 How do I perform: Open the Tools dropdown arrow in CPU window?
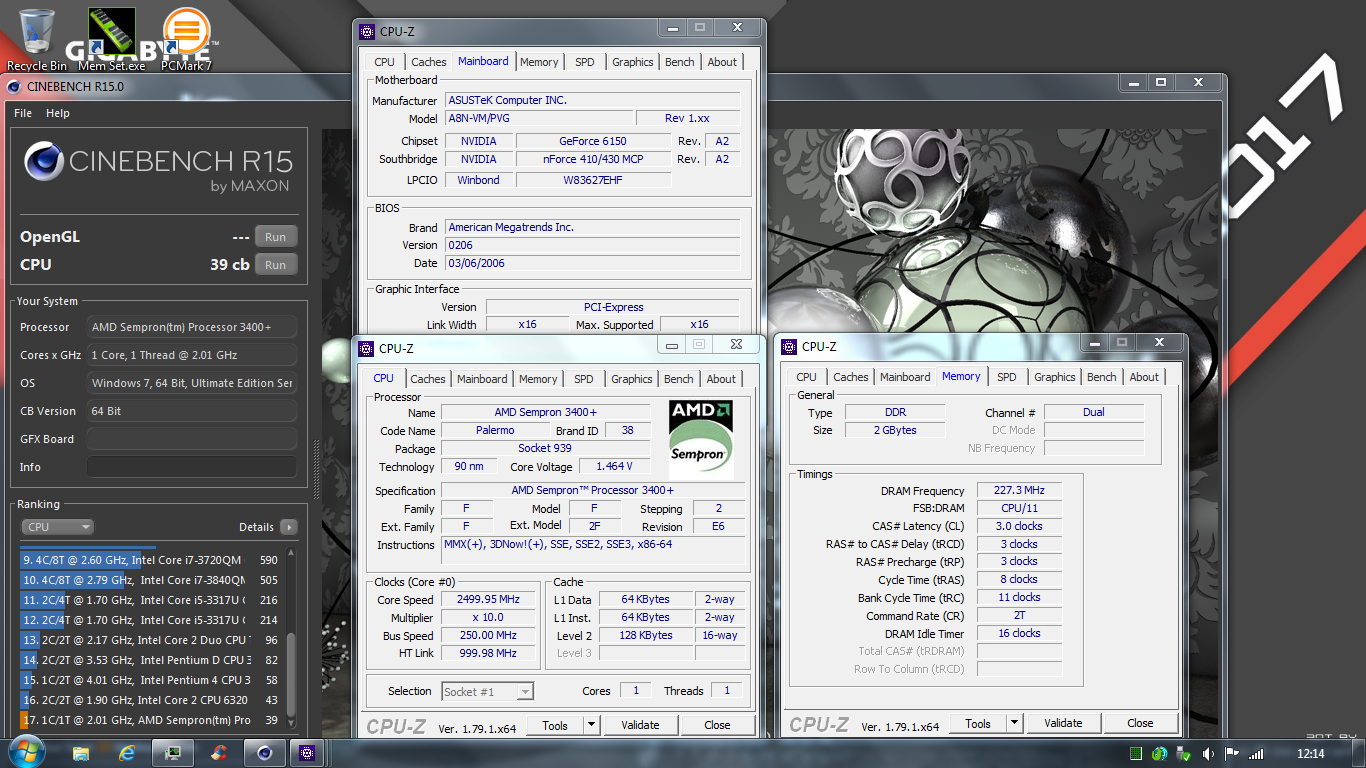pyautogui.click(x=591, y=725)
